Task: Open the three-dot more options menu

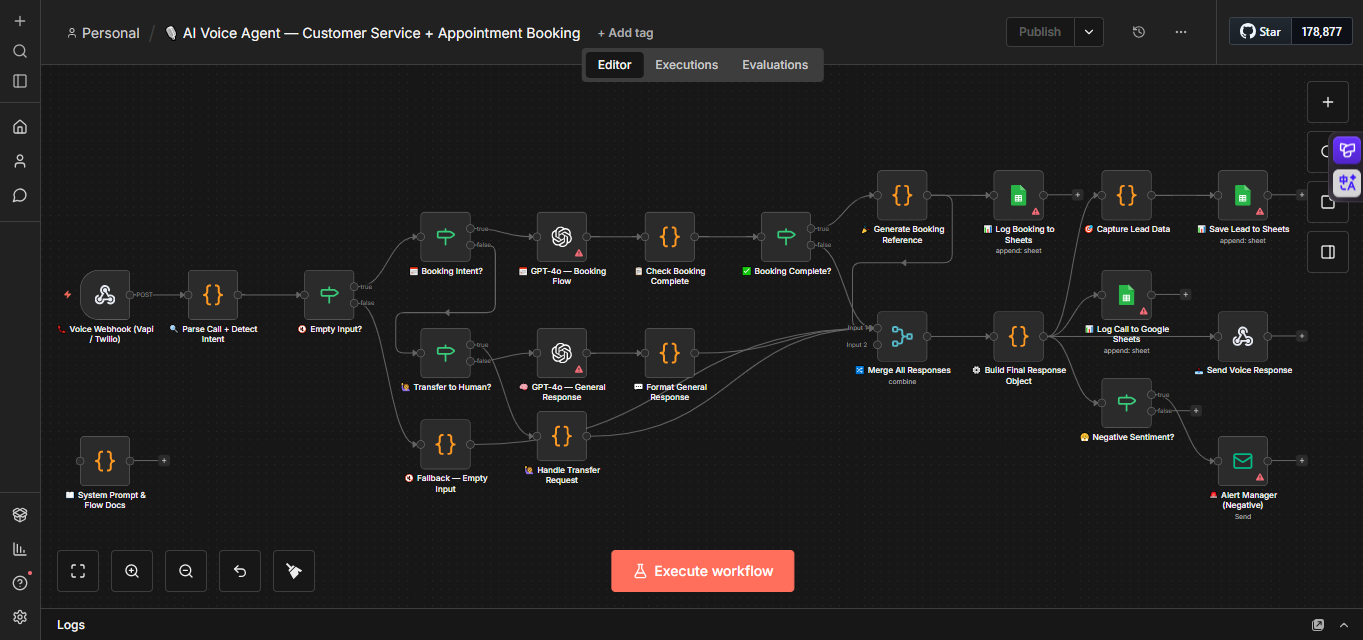Action: (x=1181, y=32)
